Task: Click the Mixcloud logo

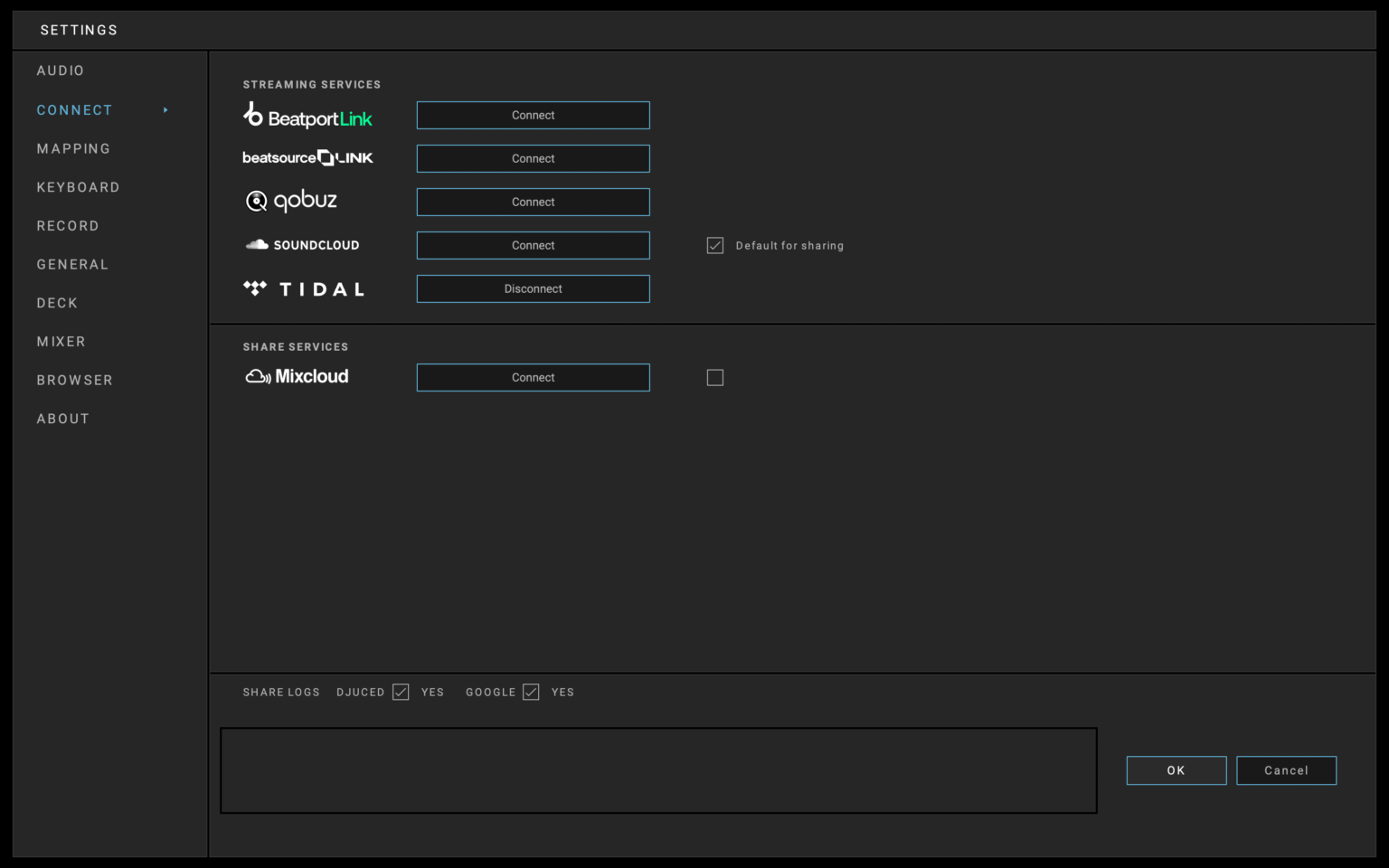Action: point(296,376)
